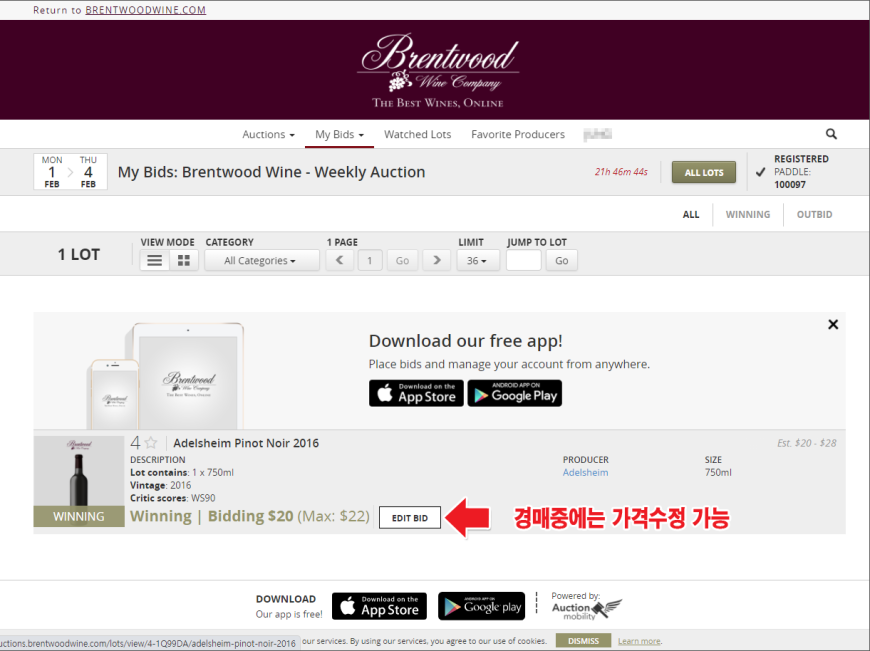Select the OUTBID filter tab

pos(815,215)
